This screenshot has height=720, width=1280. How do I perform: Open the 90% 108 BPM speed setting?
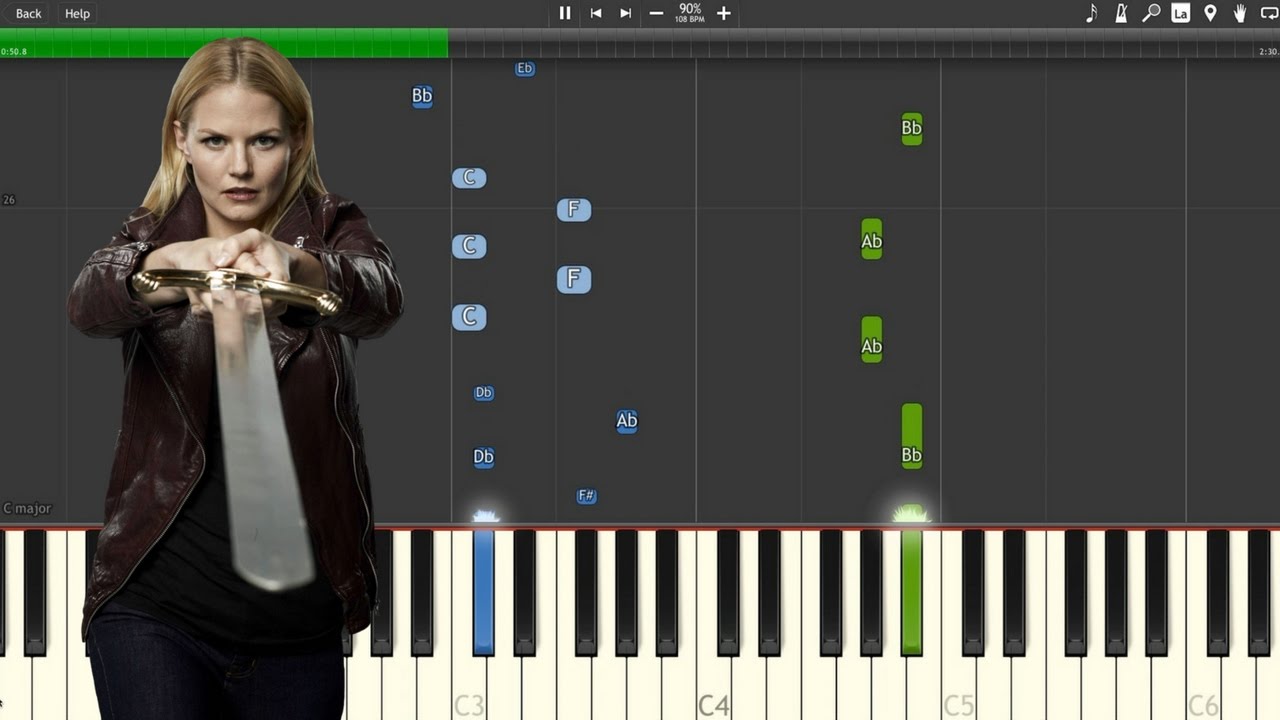(x=690, y=13)
